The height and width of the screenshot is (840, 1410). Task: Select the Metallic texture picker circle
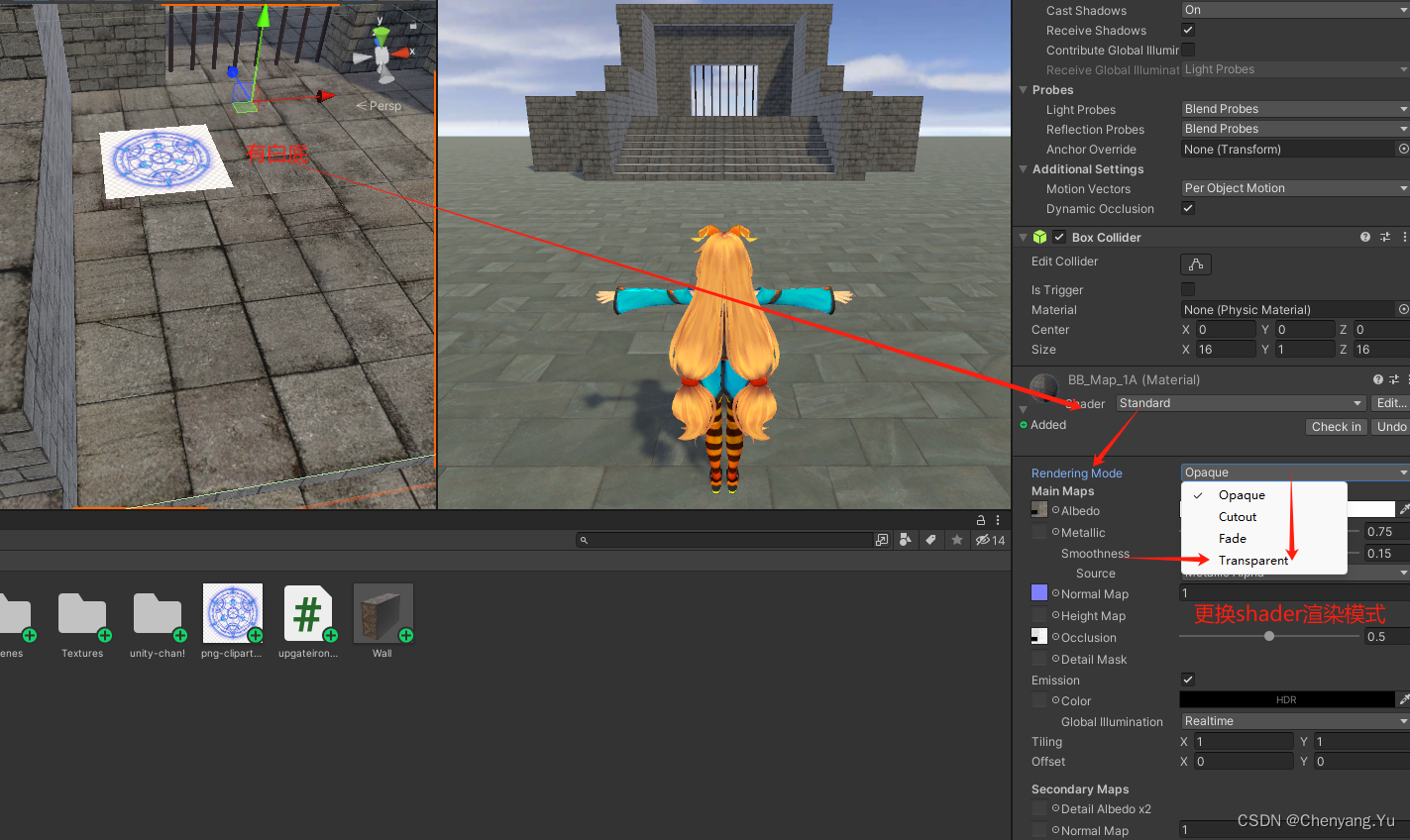tap(1055, 531)
